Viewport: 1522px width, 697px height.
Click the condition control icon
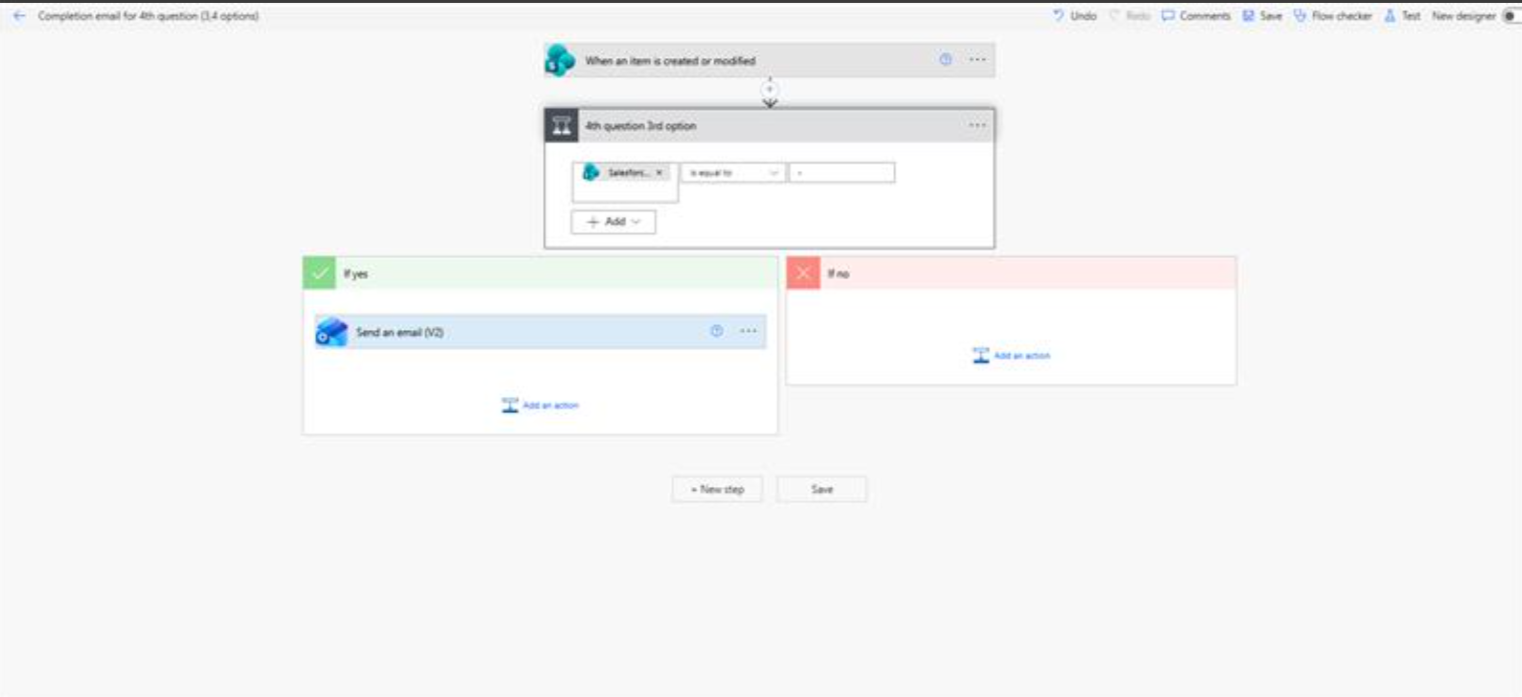pyautogui.click(x=560, y=126)
